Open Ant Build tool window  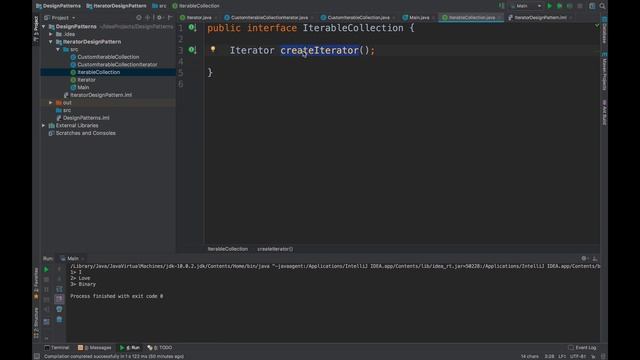[604, 112]
